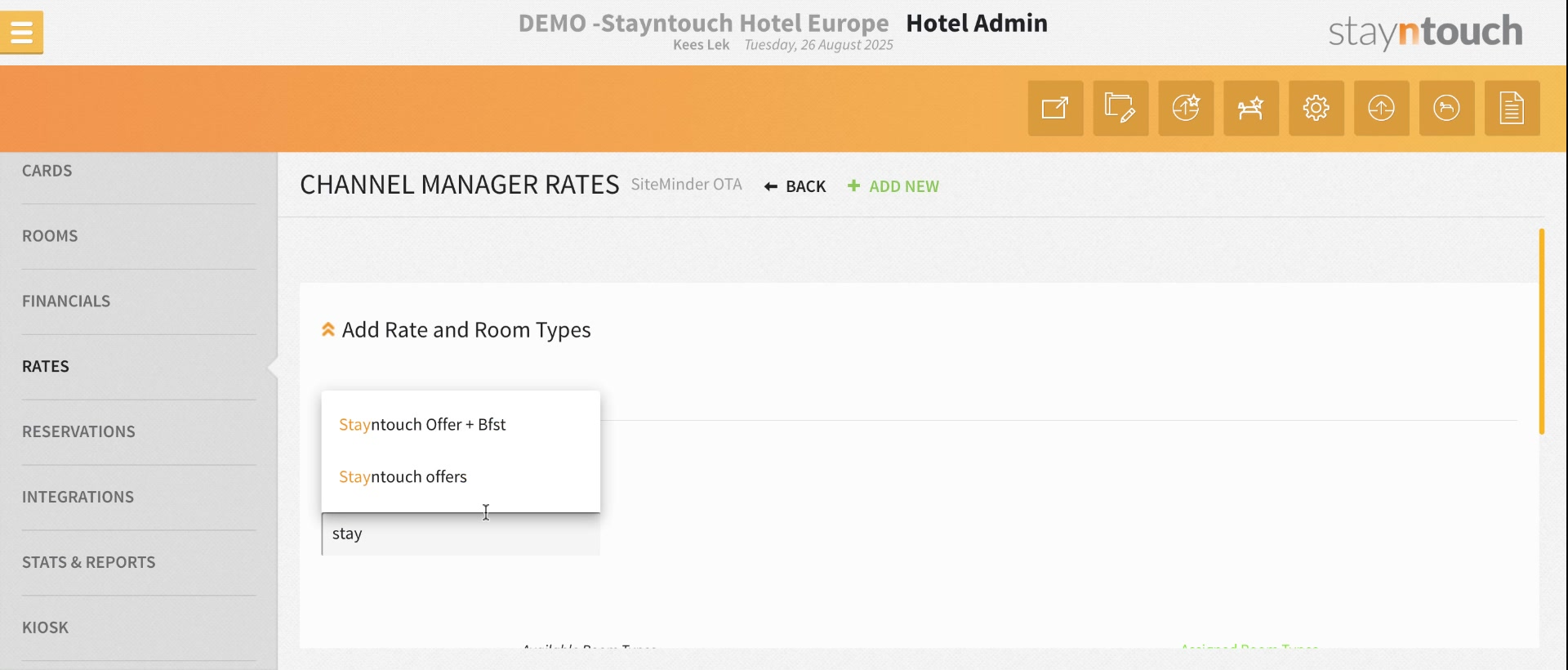Click the external-link arrow box toolbar icon

(1055, 108)
